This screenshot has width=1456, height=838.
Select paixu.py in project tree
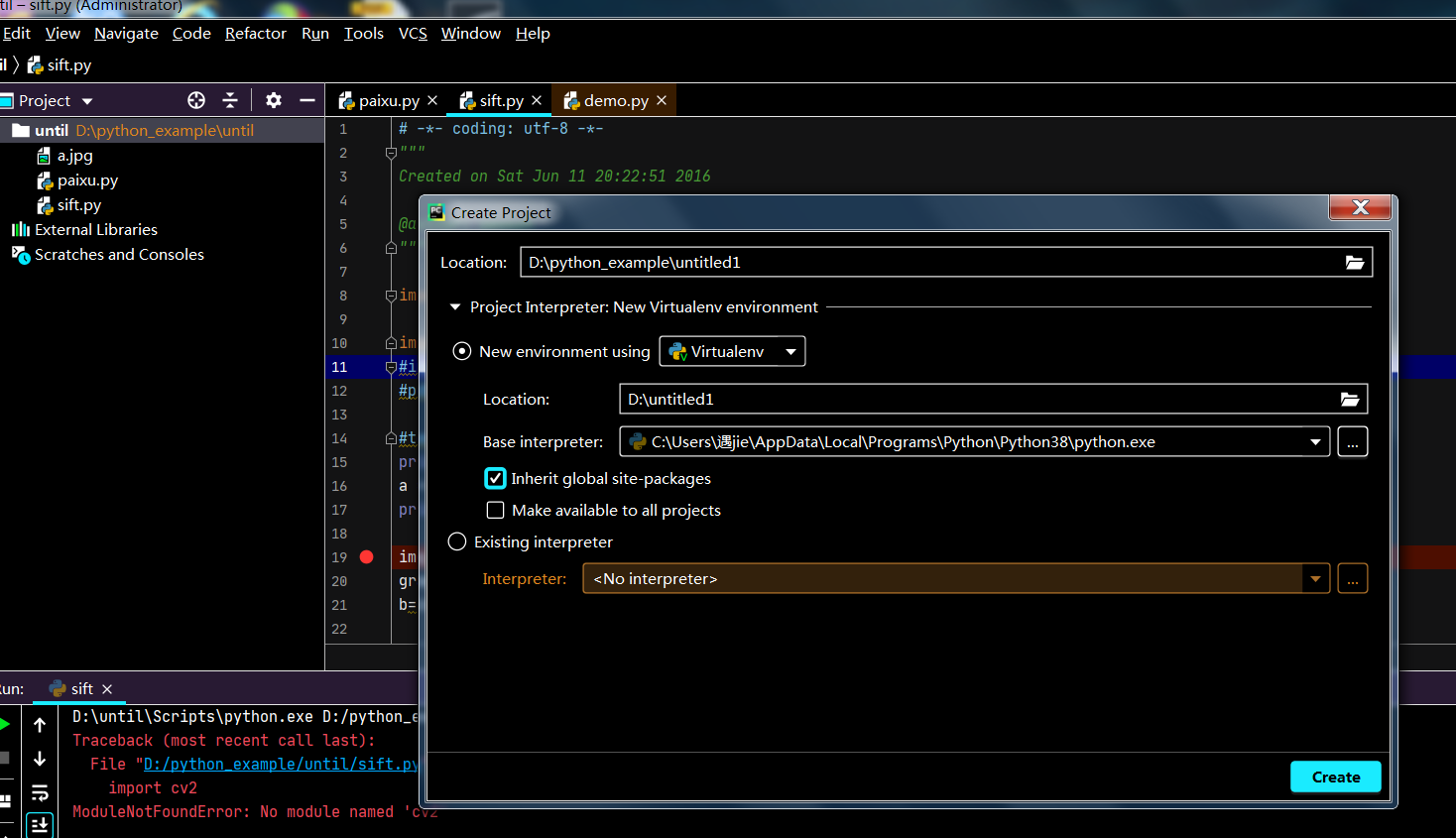click(x=77, y=180)
